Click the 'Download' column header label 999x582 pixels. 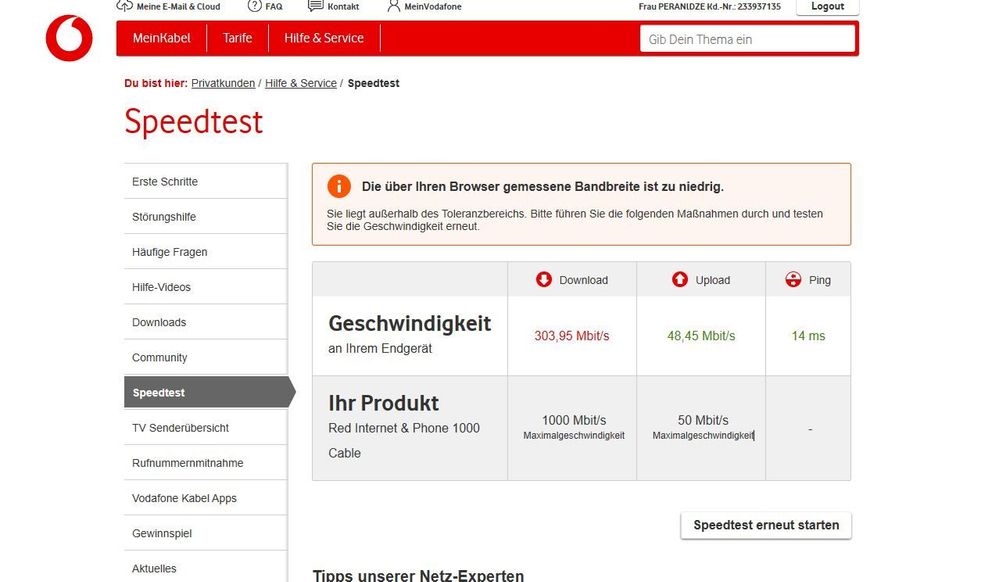[x=584, y=280]
